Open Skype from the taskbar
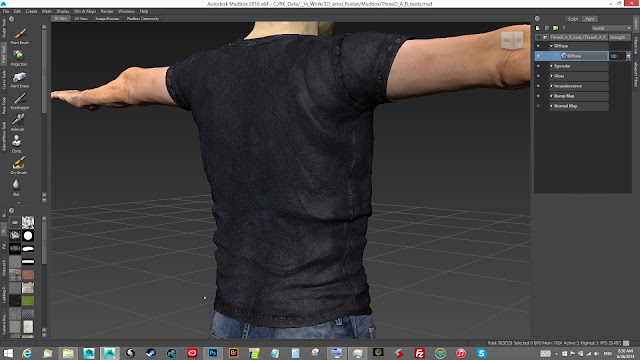This screenshot has height=360, width=640. coord(481,353)
